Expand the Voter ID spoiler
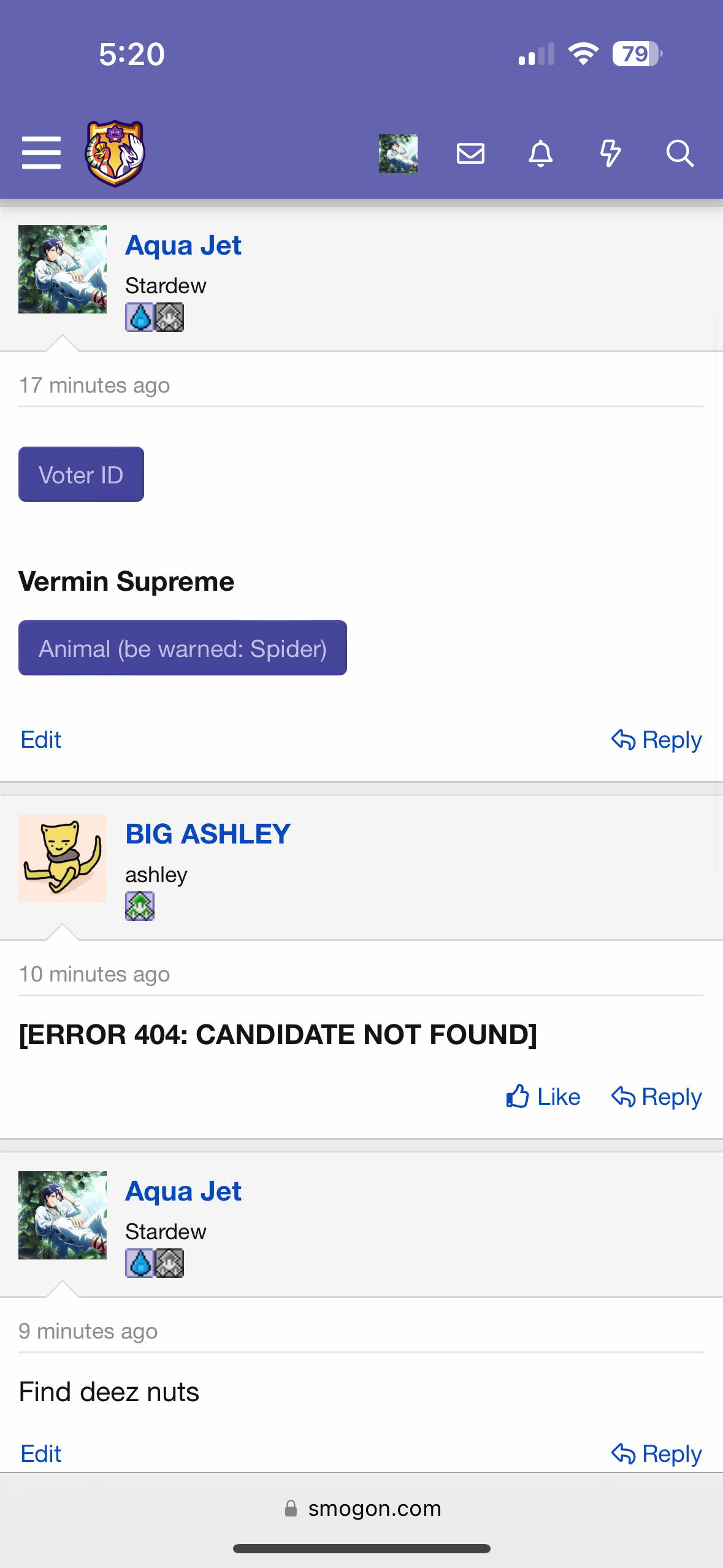The image size is (723, 1568). pyautogui.click(x=81, y=474)
